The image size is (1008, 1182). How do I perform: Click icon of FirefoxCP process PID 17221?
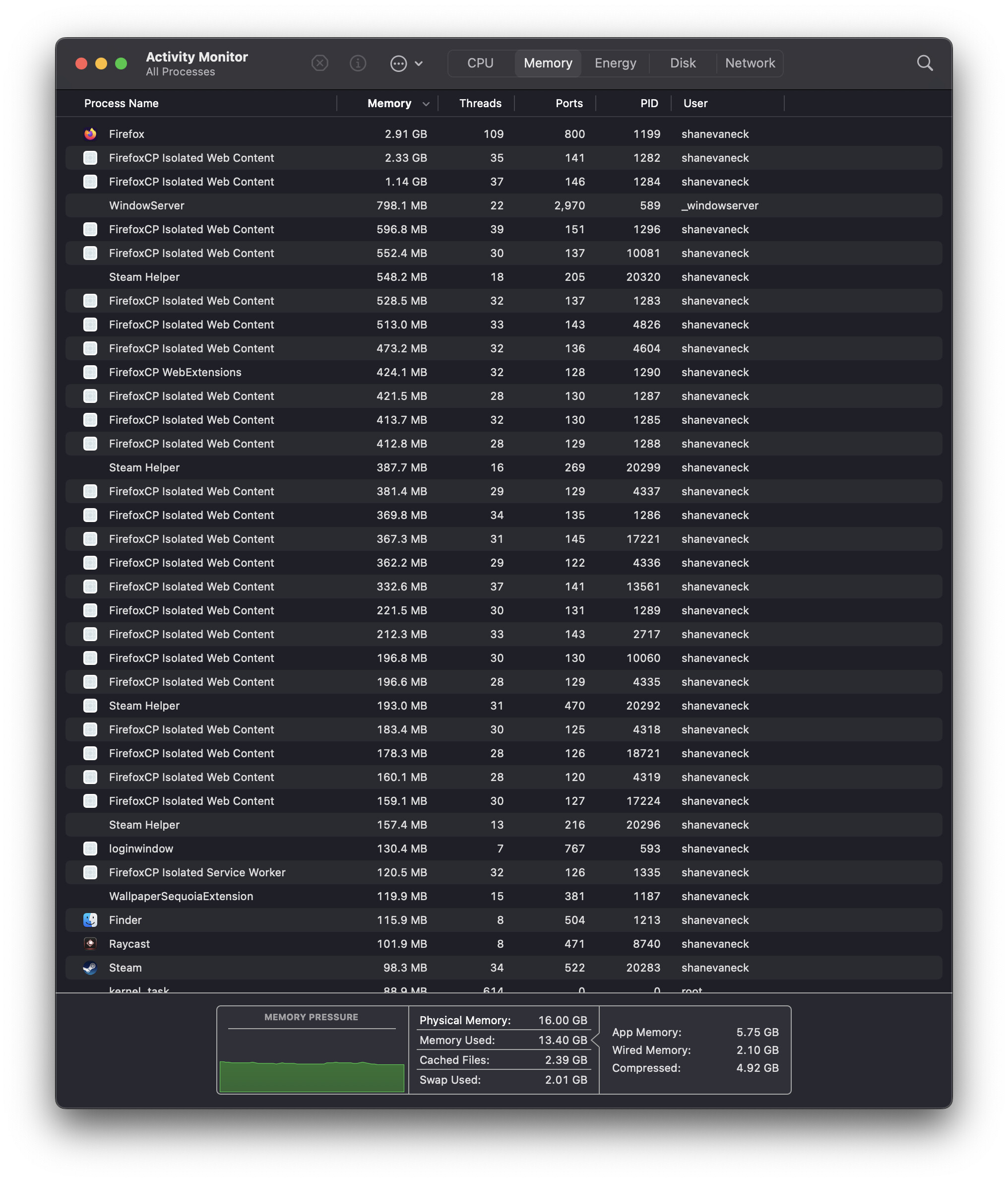point(90,539)
